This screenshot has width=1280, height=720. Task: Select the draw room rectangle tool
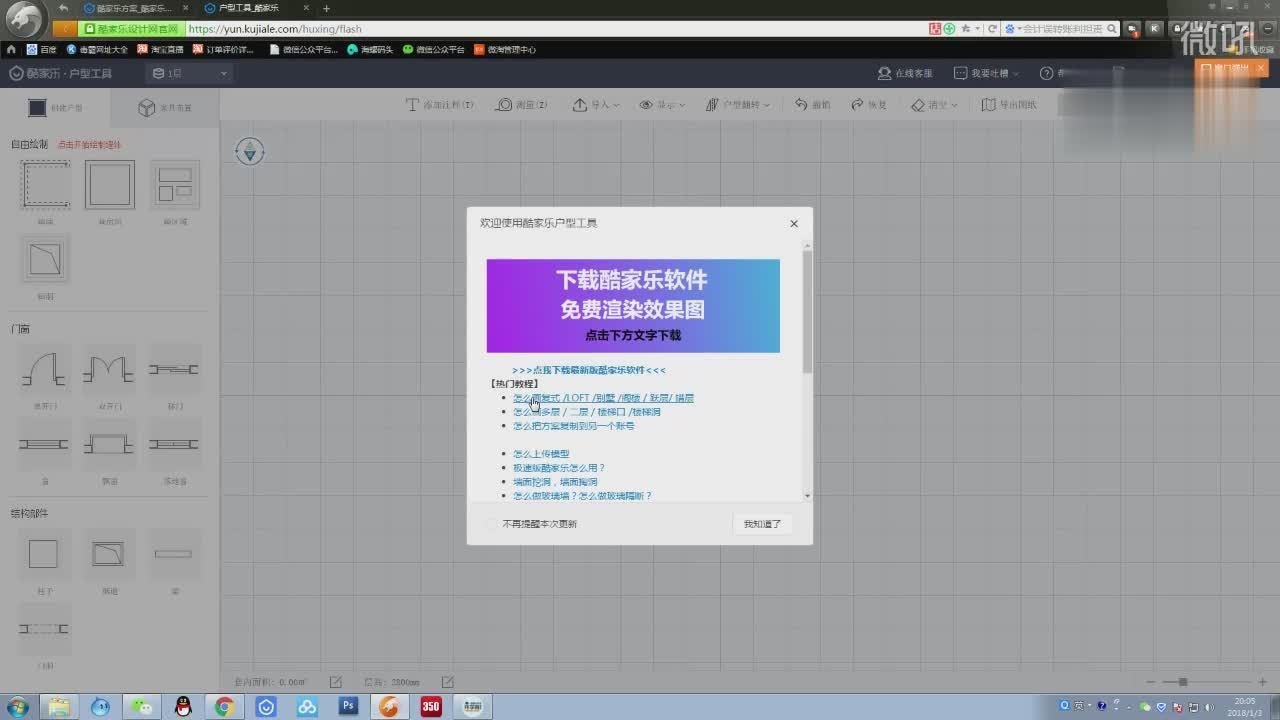pos(109,185)
